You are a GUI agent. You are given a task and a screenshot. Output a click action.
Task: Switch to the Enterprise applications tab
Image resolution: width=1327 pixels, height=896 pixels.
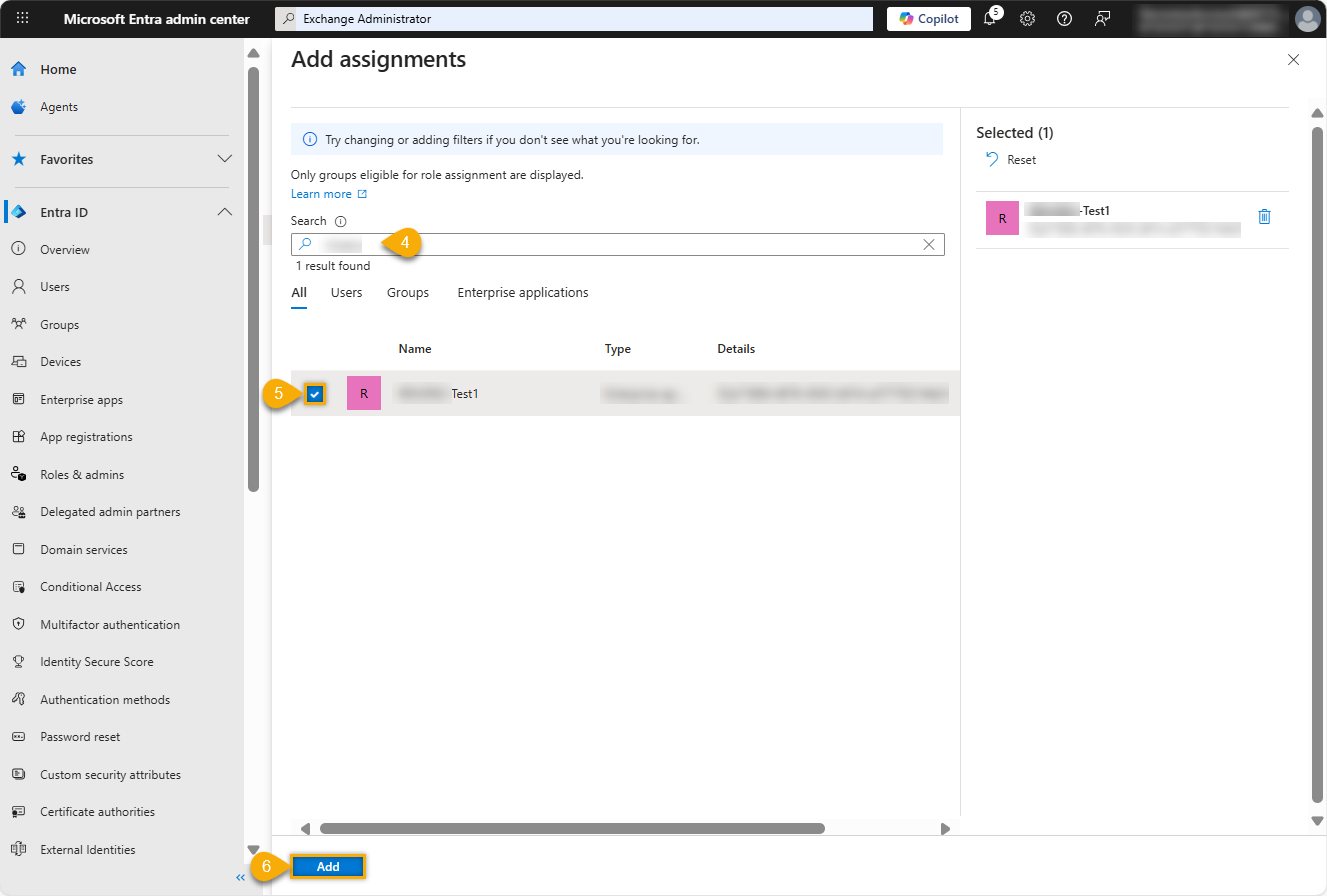523,293
